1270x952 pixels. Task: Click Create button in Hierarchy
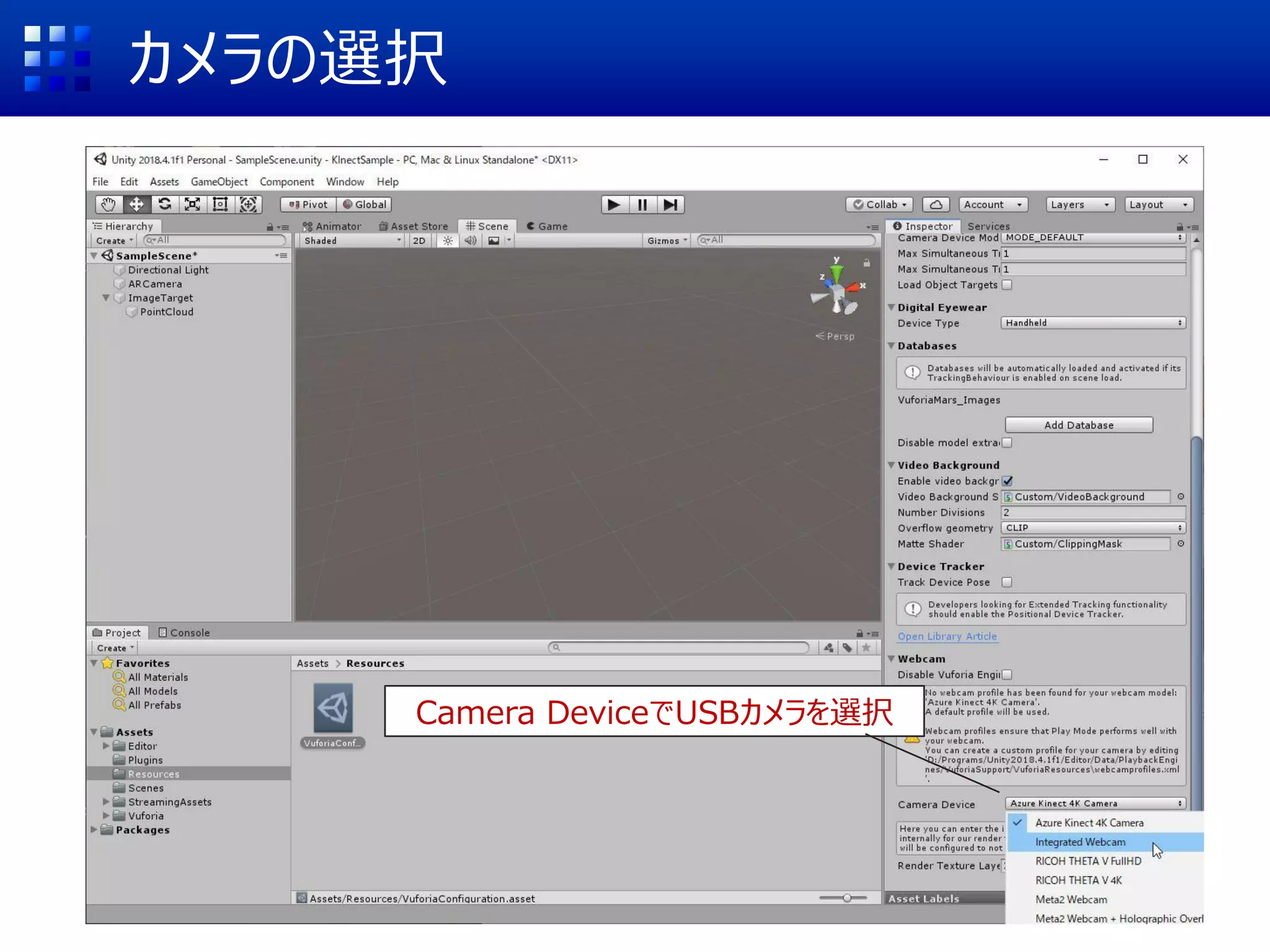tap(115, 240)
